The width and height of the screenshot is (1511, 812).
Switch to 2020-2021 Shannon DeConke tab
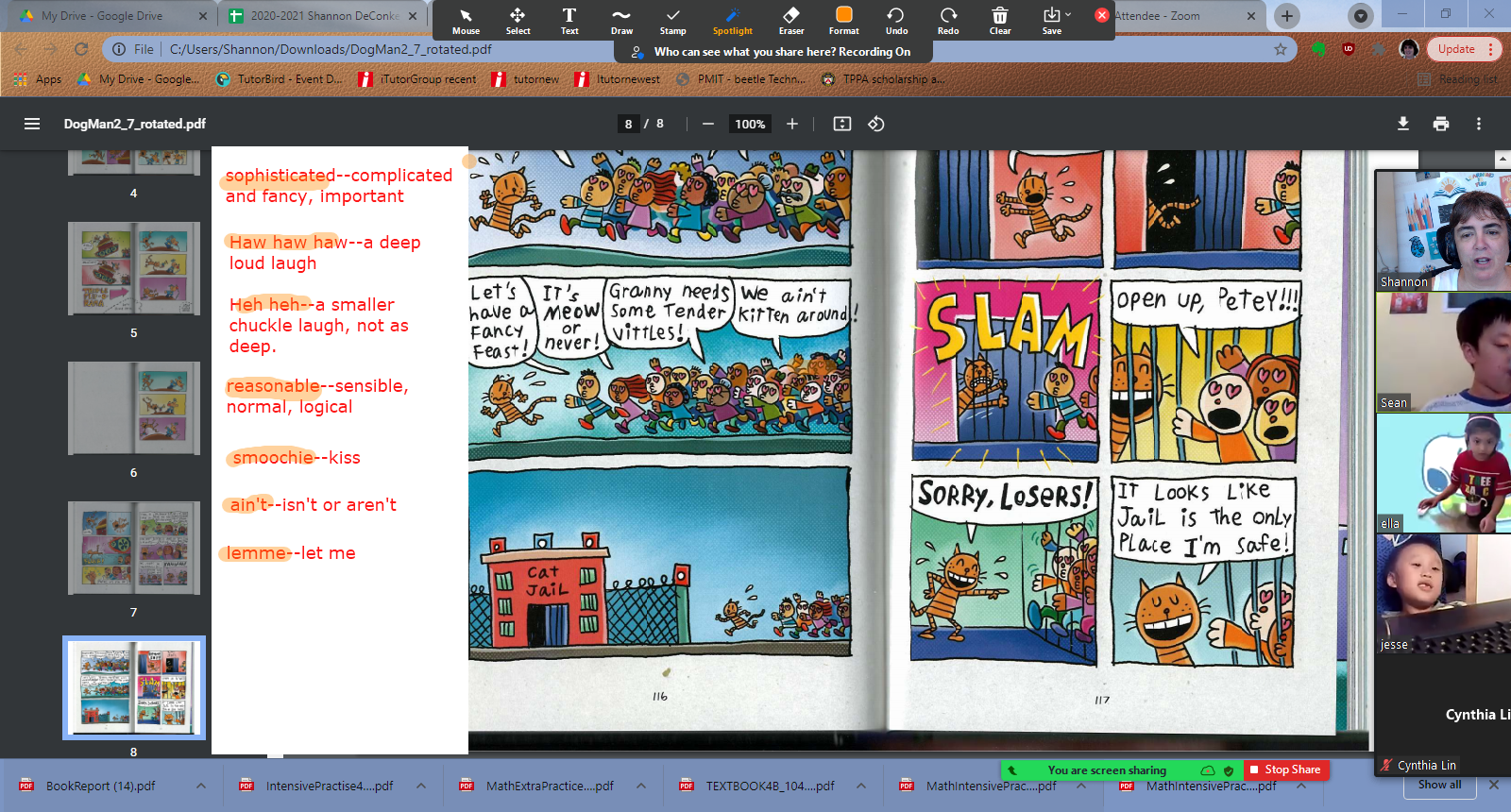click(325, 16)
